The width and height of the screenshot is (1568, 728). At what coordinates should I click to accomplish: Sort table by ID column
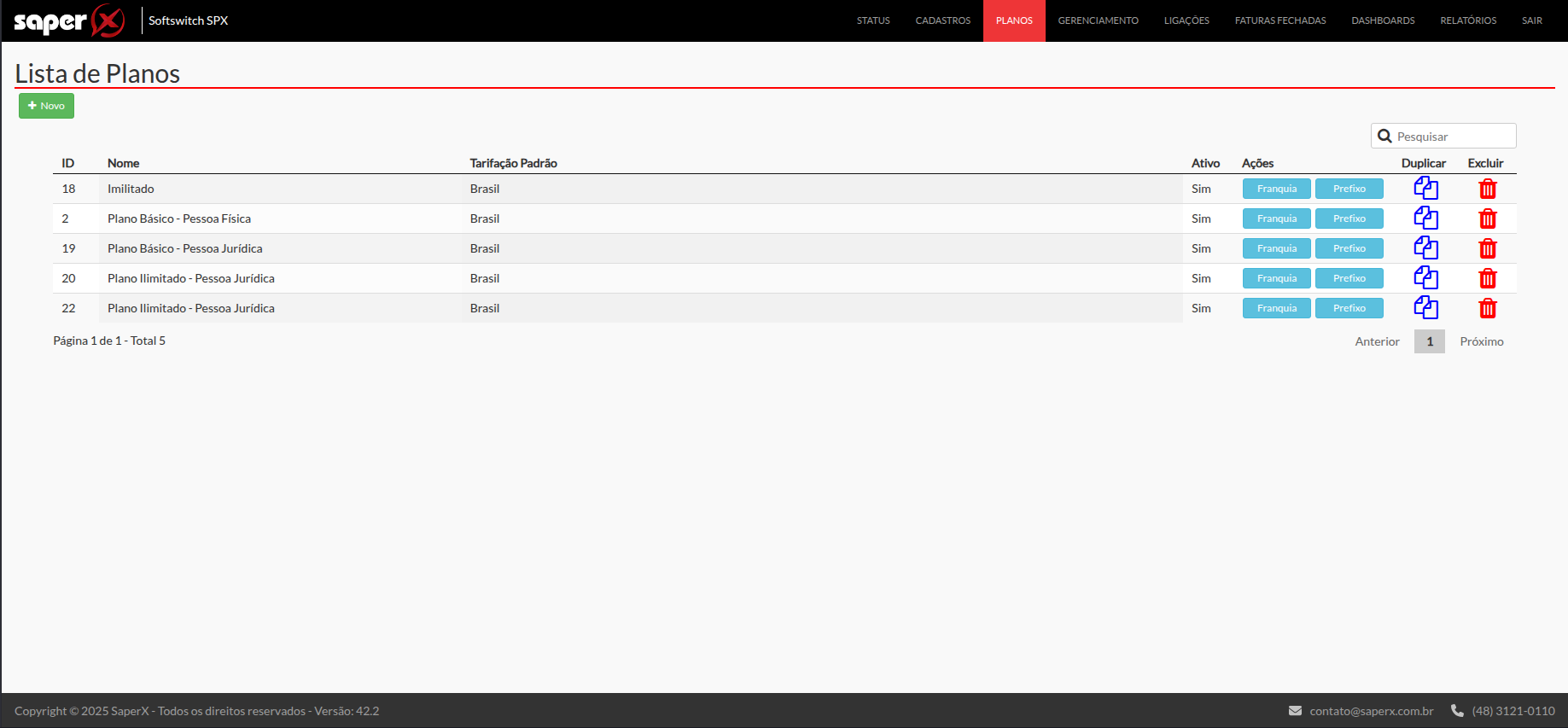click(x=67, y=163)
